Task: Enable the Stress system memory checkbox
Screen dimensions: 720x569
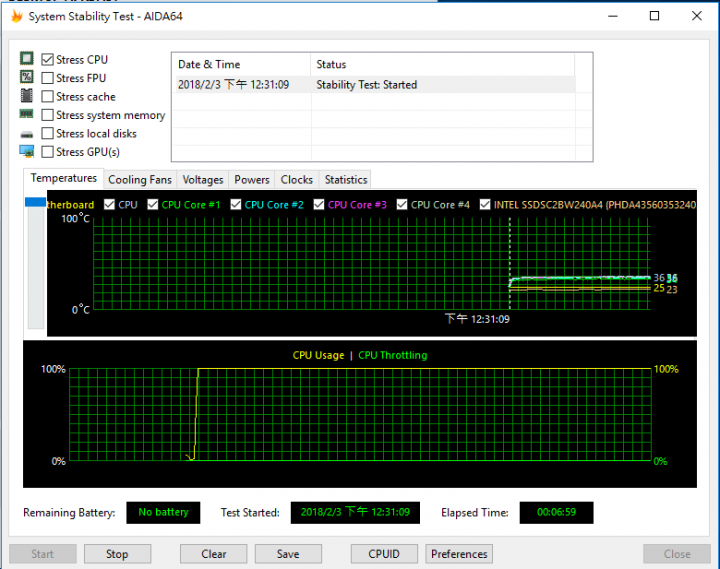Action: tap(47, 115)
